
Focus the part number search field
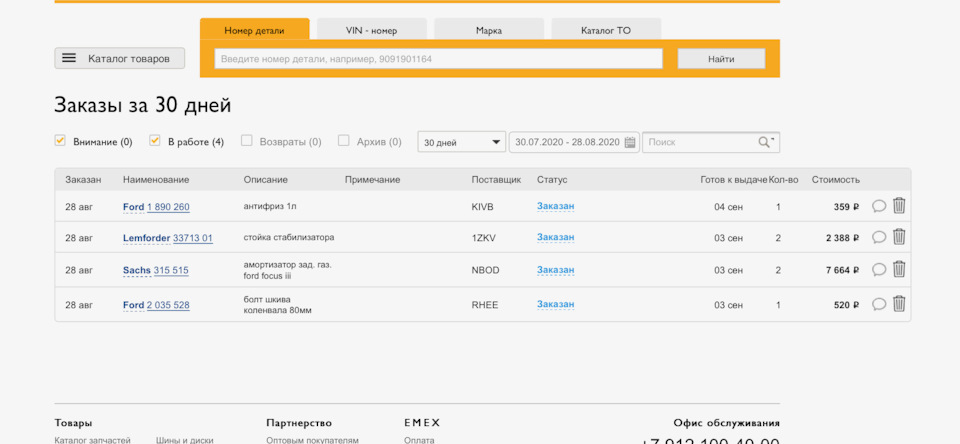point(438,59)
